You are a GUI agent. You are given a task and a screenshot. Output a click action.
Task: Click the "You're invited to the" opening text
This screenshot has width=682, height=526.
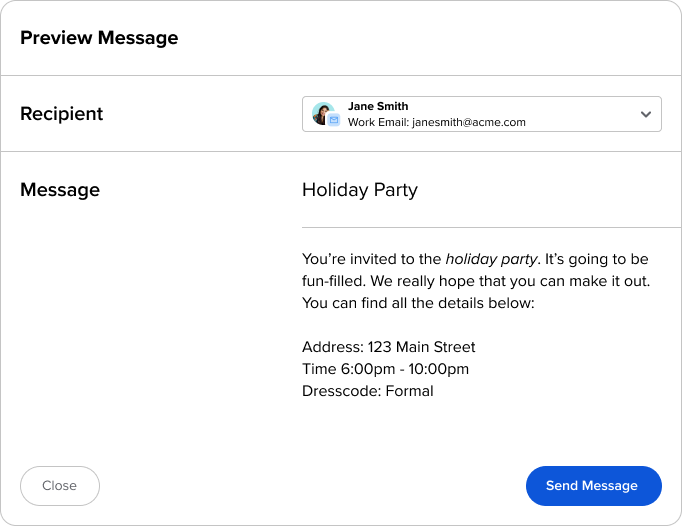372,259
